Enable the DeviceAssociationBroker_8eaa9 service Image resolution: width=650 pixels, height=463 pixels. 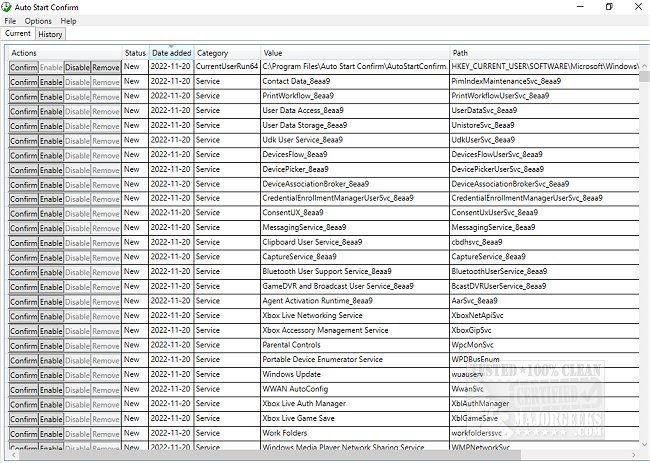tap(51, 185)
